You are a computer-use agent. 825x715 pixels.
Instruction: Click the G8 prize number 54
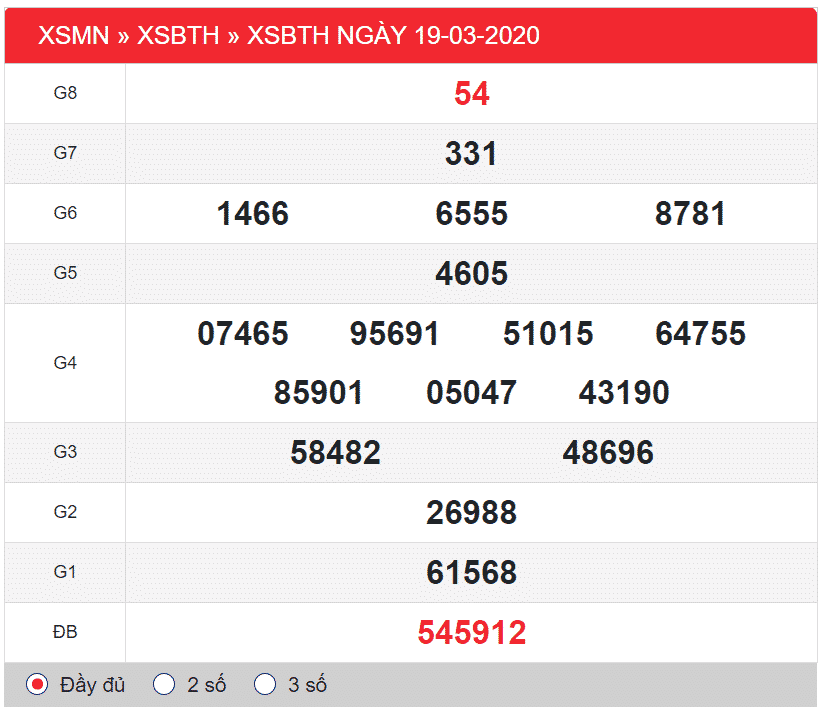coord(471,94)
